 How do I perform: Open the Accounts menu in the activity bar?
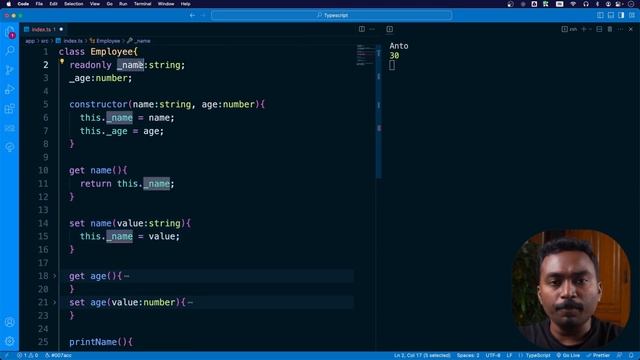pyautogui.click(x=10, y=322)
